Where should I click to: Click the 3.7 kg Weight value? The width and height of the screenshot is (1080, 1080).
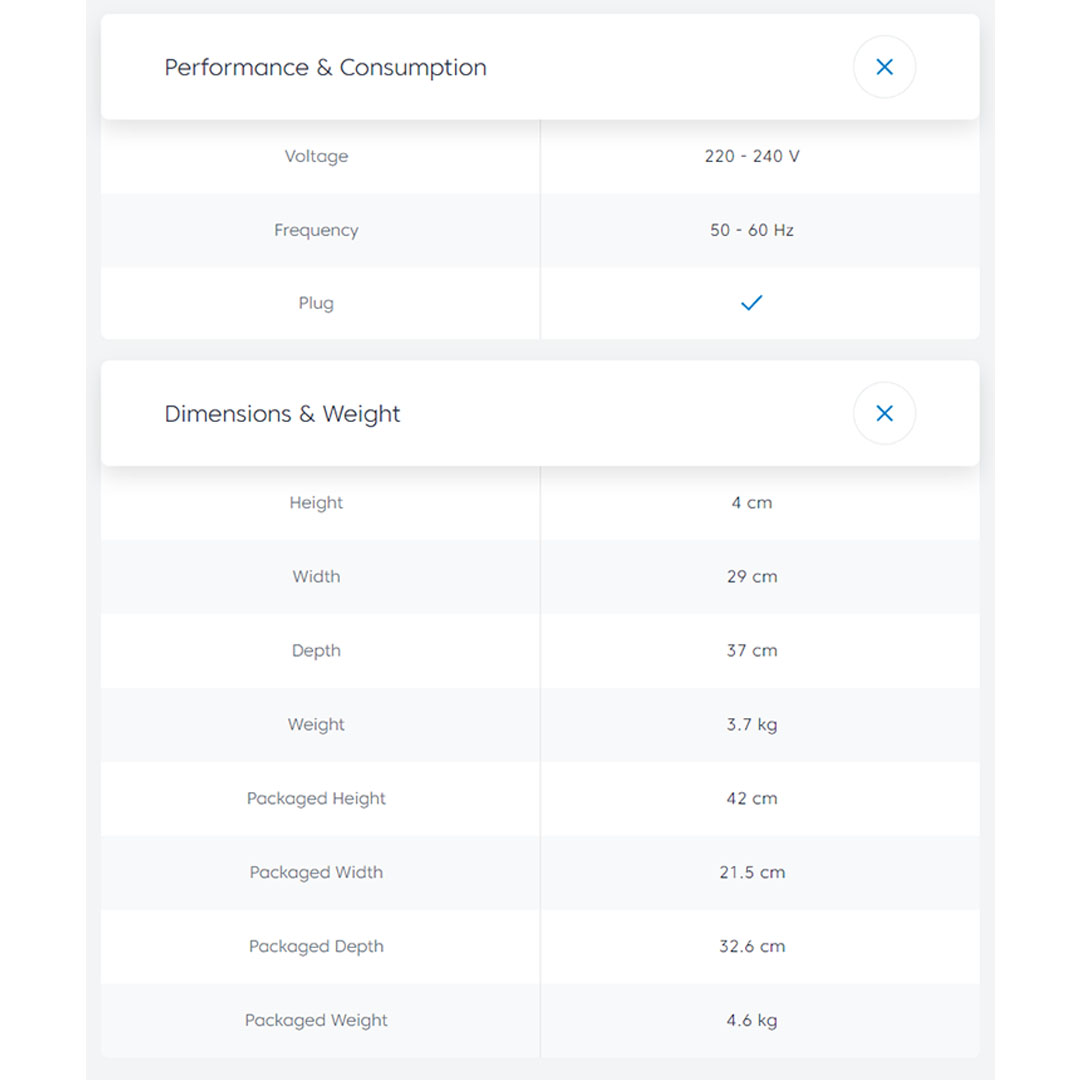[751, 725]
